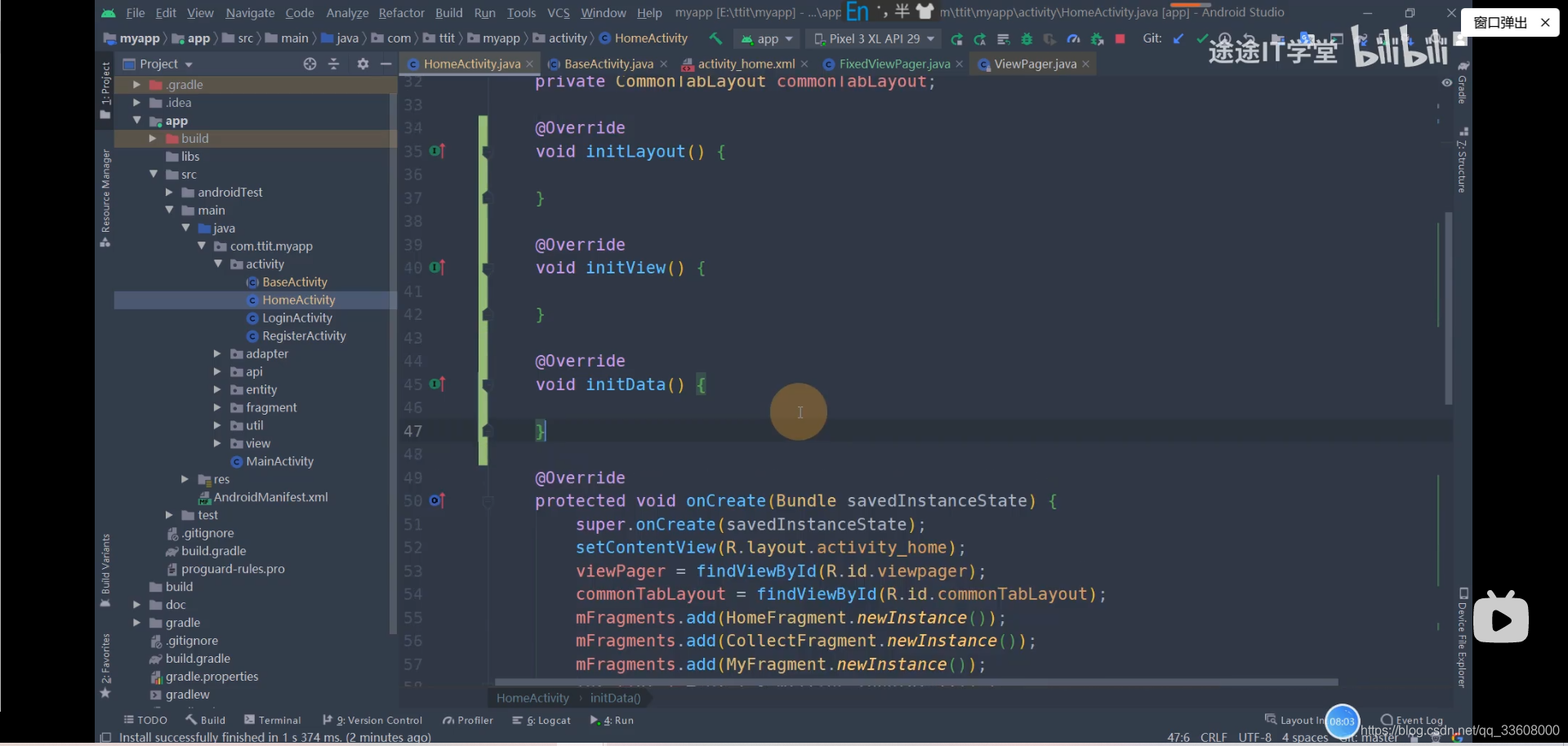Click the initData() breadcrumb
The image size is (1568, 746).
(616, 698)
